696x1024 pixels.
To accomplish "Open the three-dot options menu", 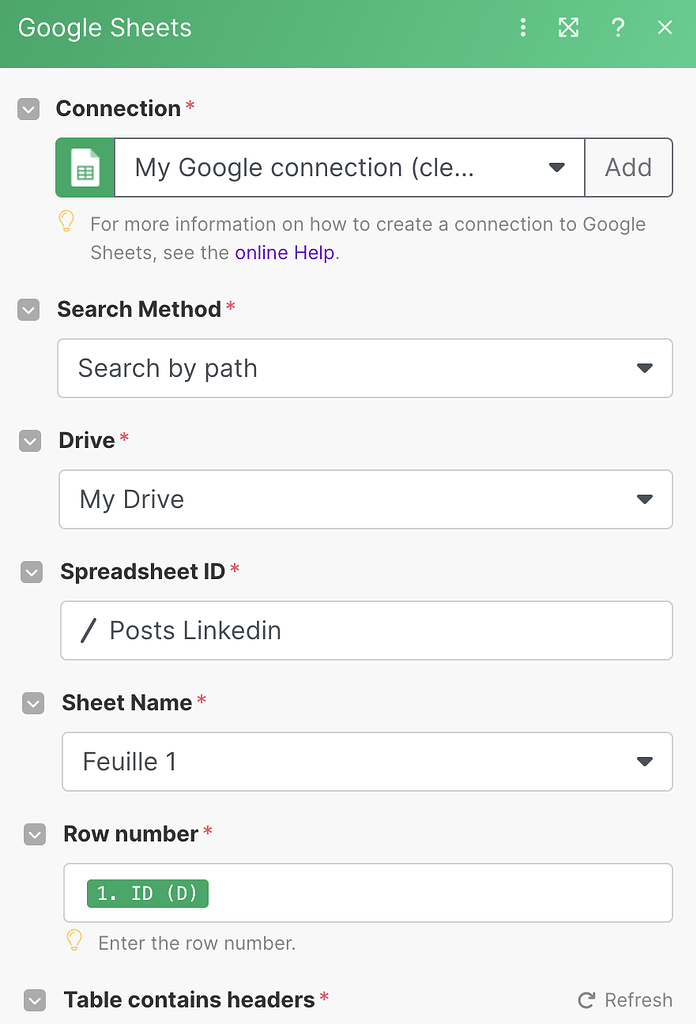I will [522, 28].
